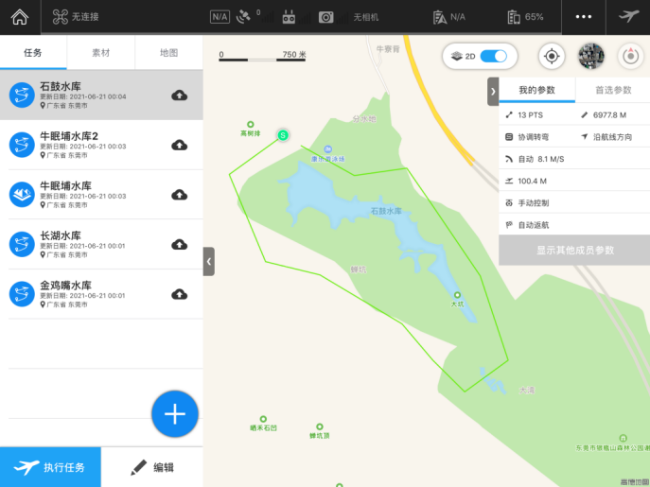This screenshot has width=650, height=487.
Task: Click the remote controller status icon
Action: click(288, 17)
